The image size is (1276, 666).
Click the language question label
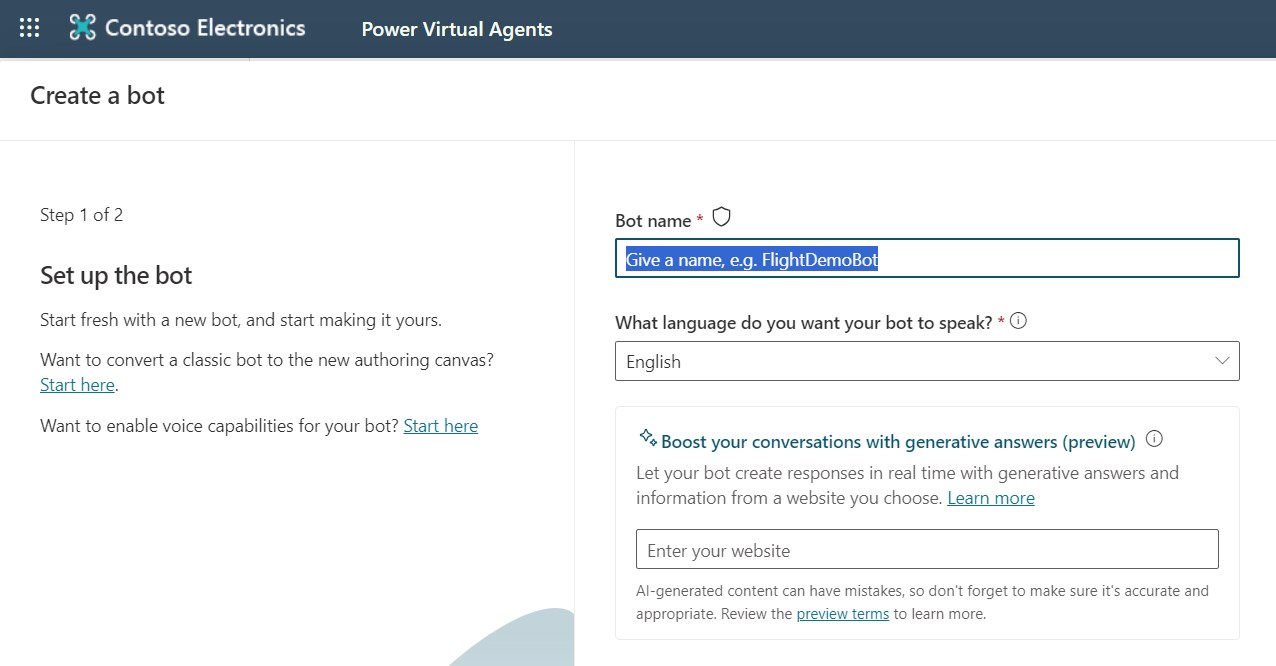[x=804, y=323]
